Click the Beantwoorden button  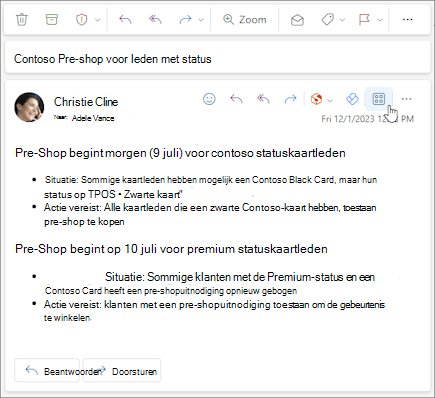pos(47,370)
